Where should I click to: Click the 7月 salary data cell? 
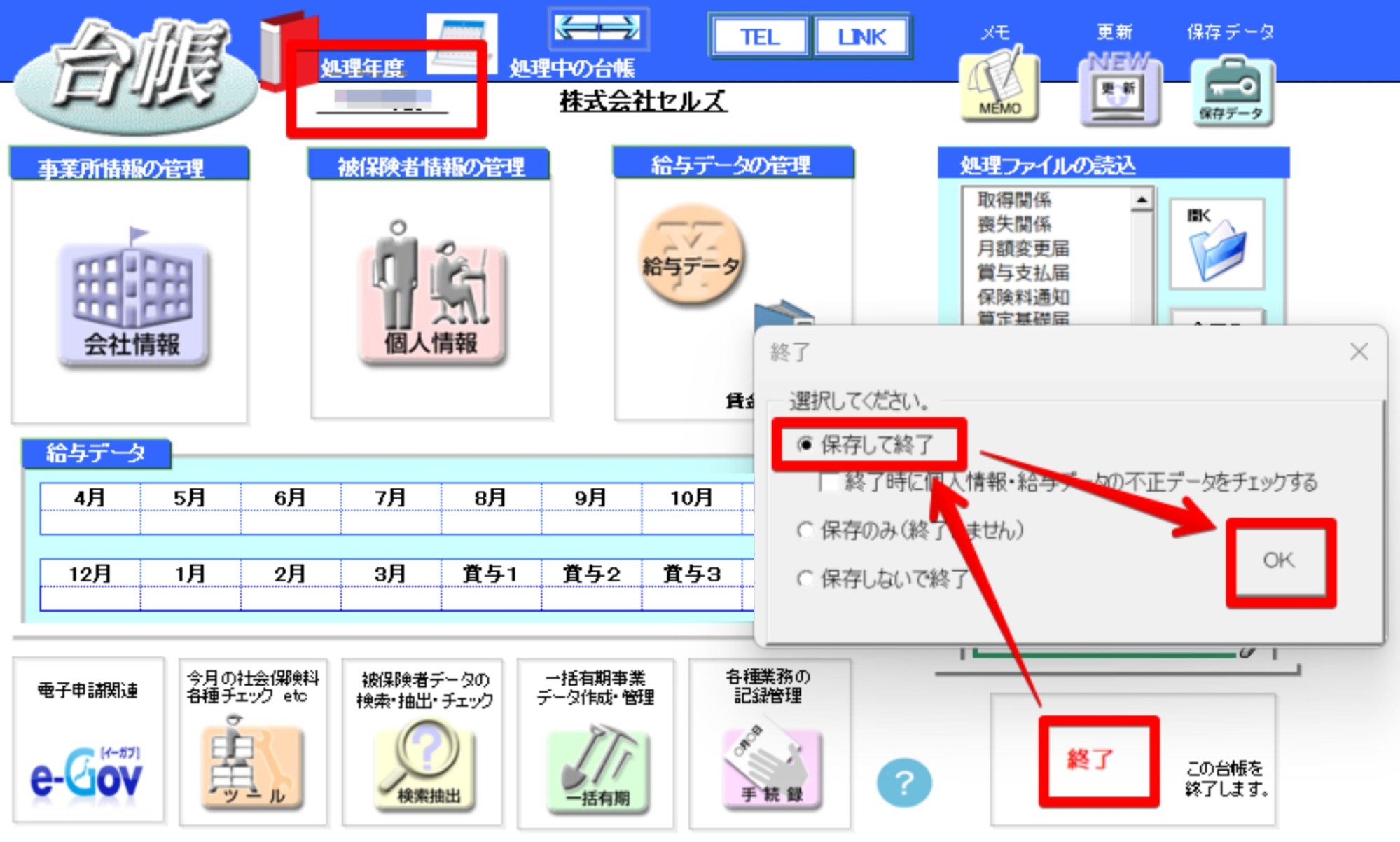tap(391, 523)
